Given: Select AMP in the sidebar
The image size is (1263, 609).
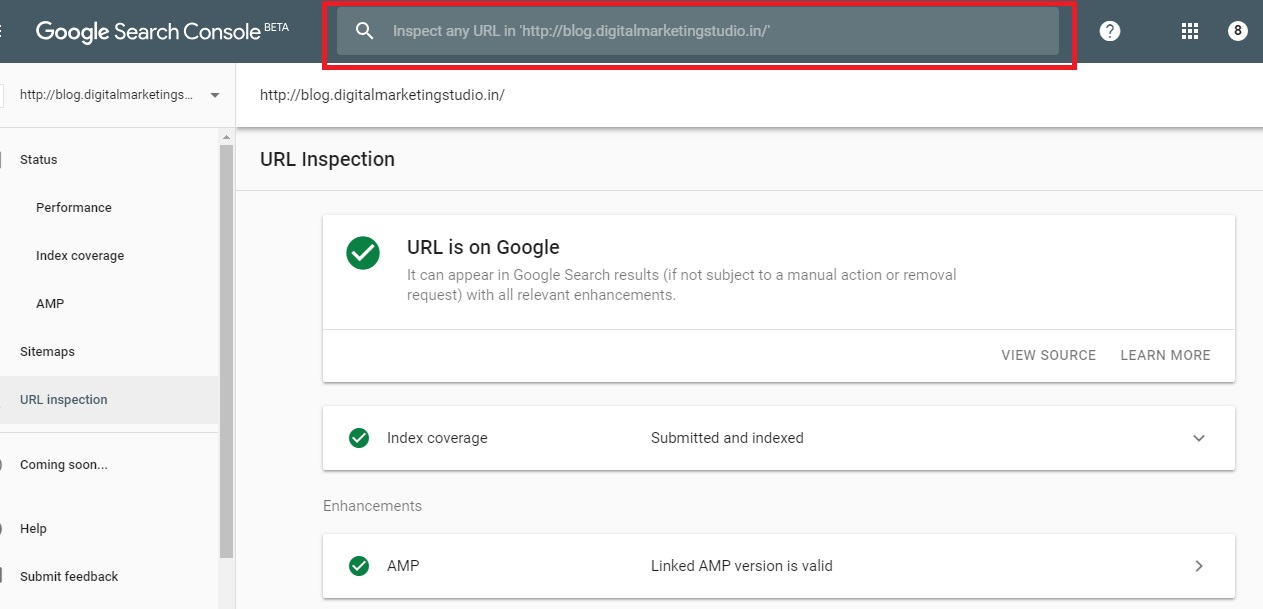Looking at the screenshot, I should coord(50,304).
